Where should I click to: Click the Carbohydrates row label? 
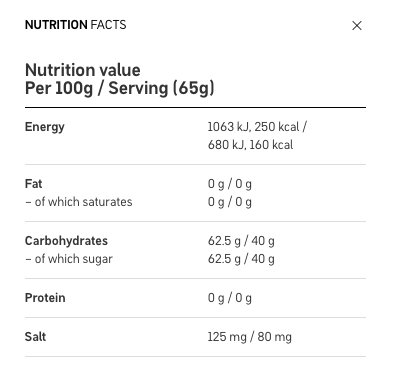[66, 241]
